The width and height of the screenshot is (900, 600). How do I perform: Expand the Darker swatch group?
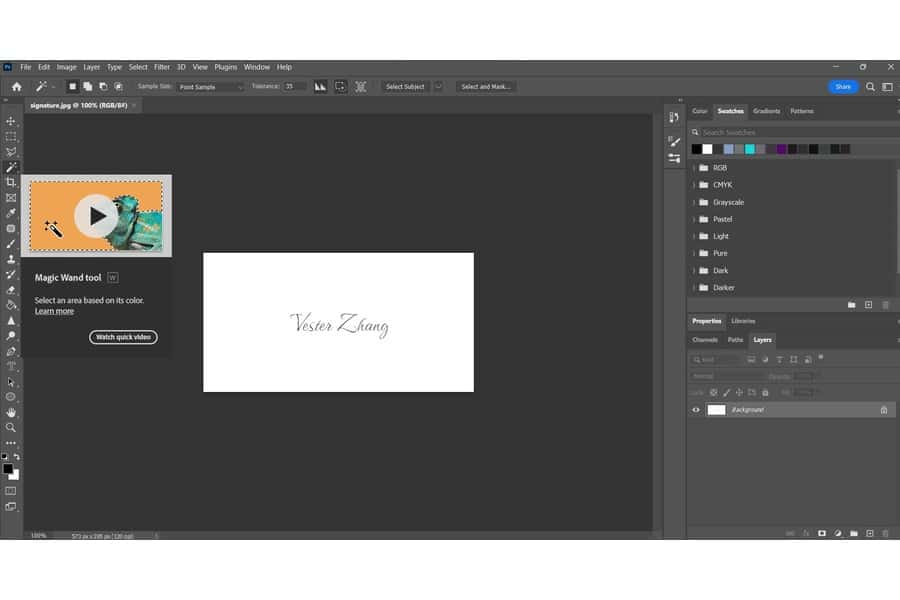point(694,288)
